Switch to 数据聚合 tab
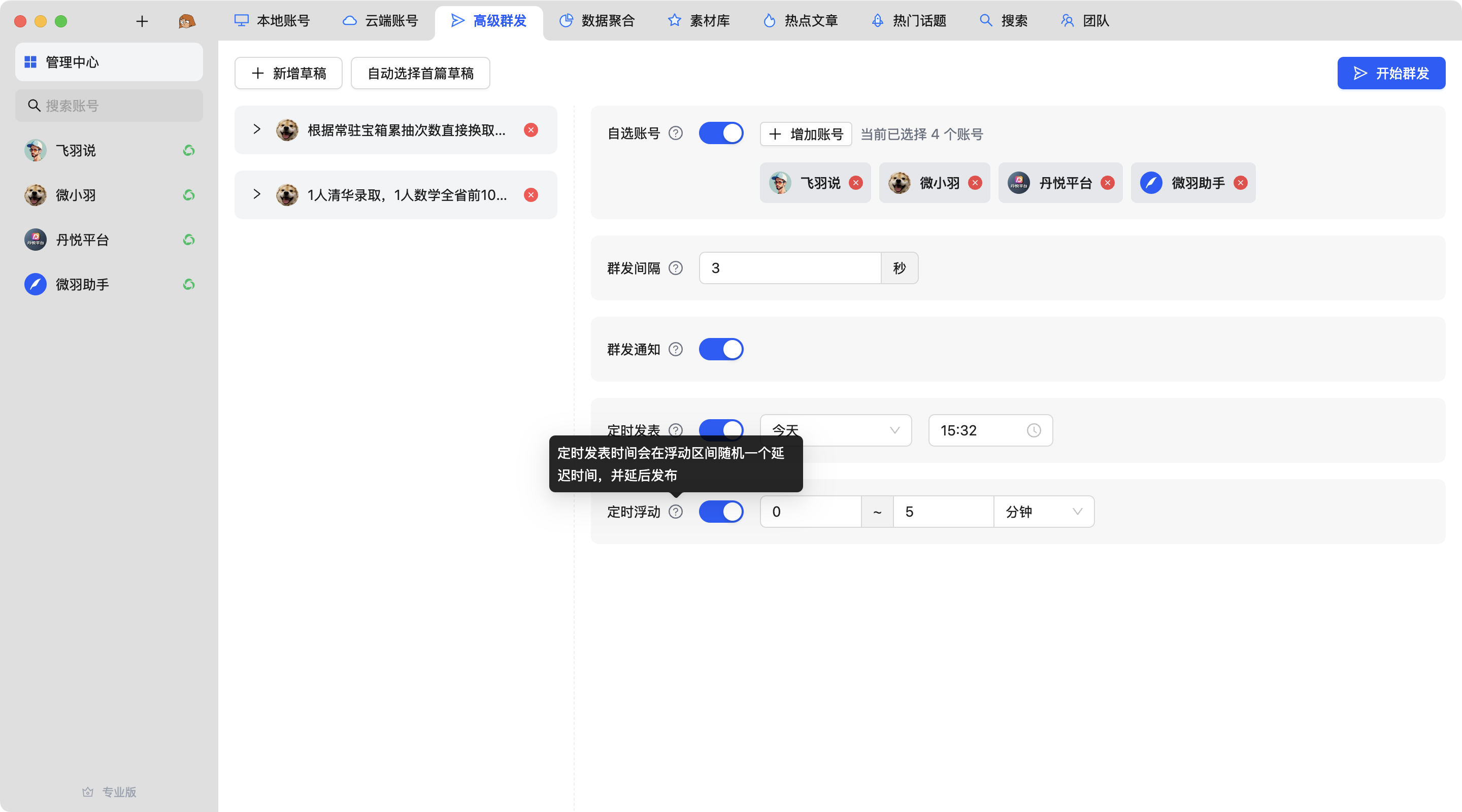The height and width of the screenshot is (812, 1462). click(596, 21)
